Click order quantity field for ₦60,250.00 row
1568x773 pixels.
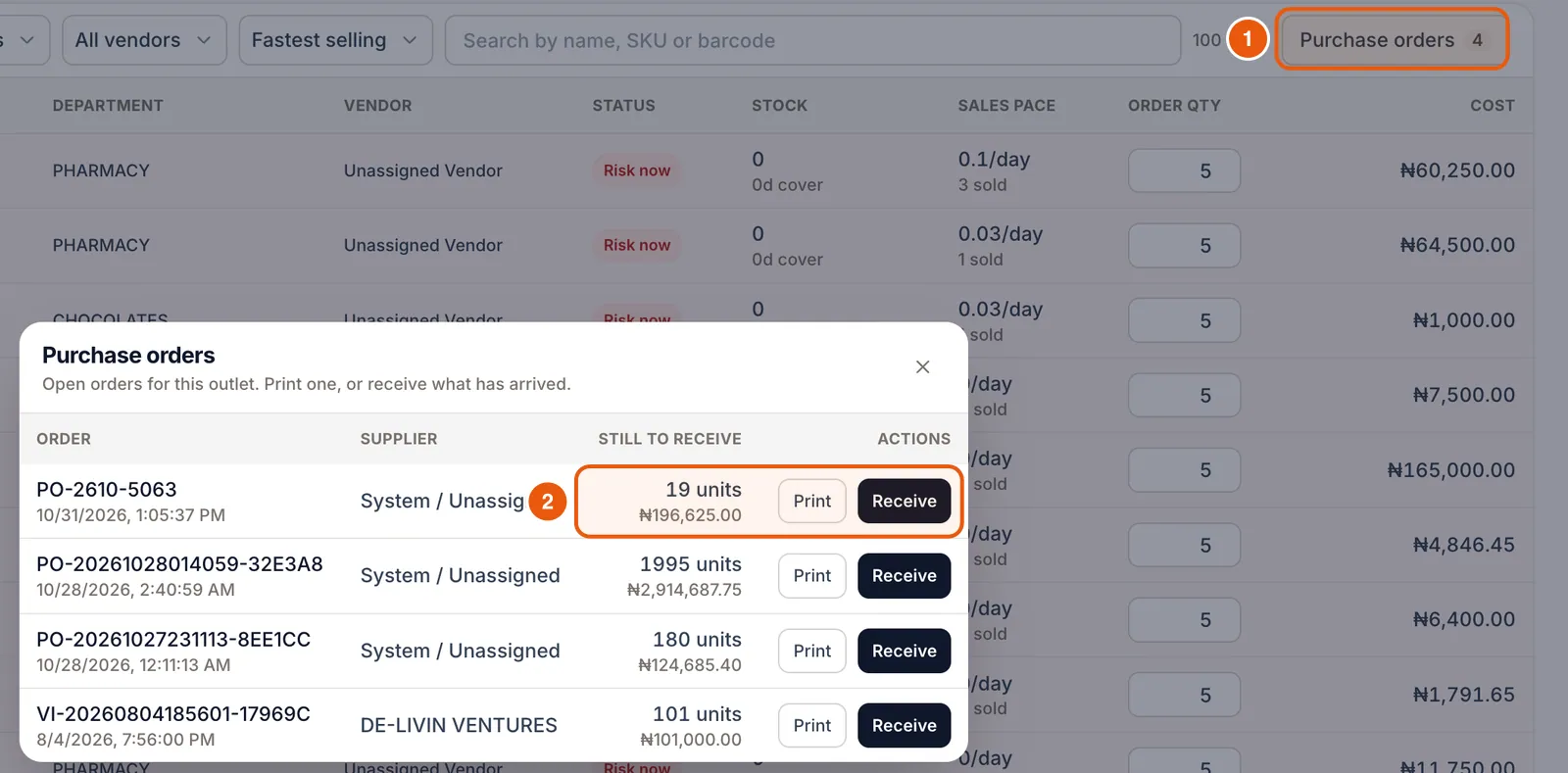[x=1184, y=170]
